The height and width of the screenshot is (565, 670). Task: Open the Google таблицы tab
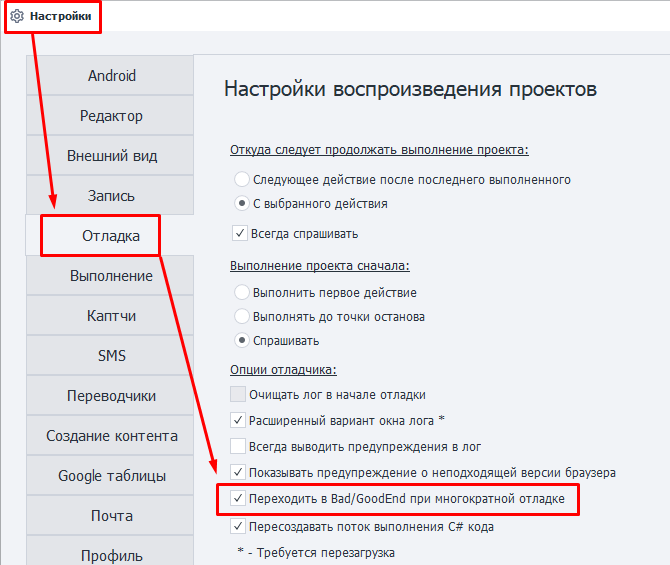[111, 476]
